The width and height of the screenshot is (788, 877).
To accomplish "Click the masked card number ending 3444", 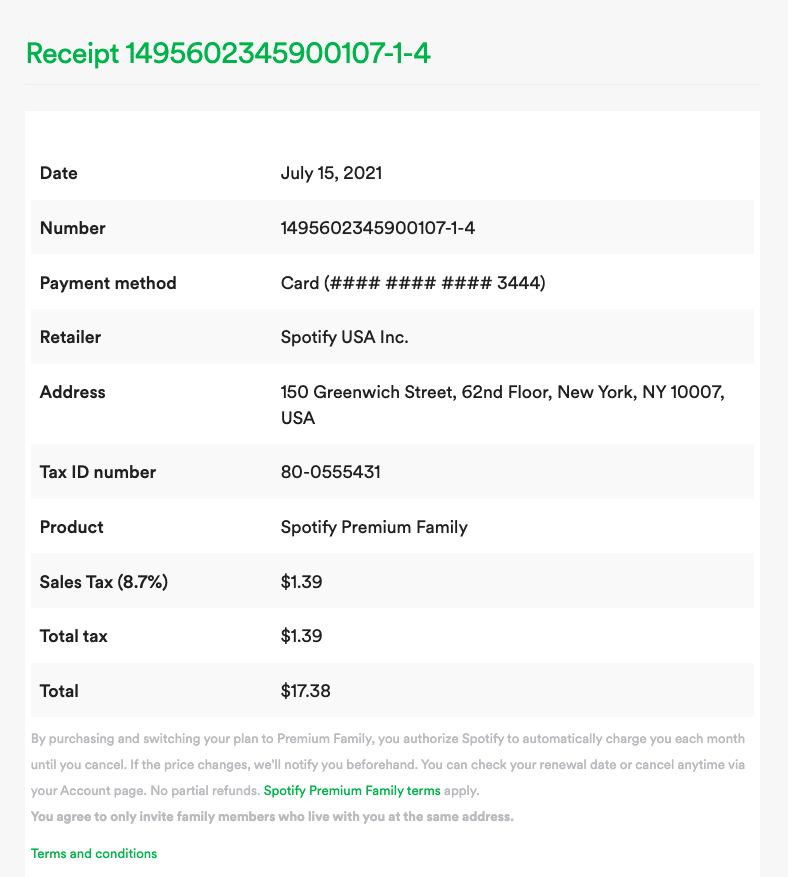I will 413,282.
